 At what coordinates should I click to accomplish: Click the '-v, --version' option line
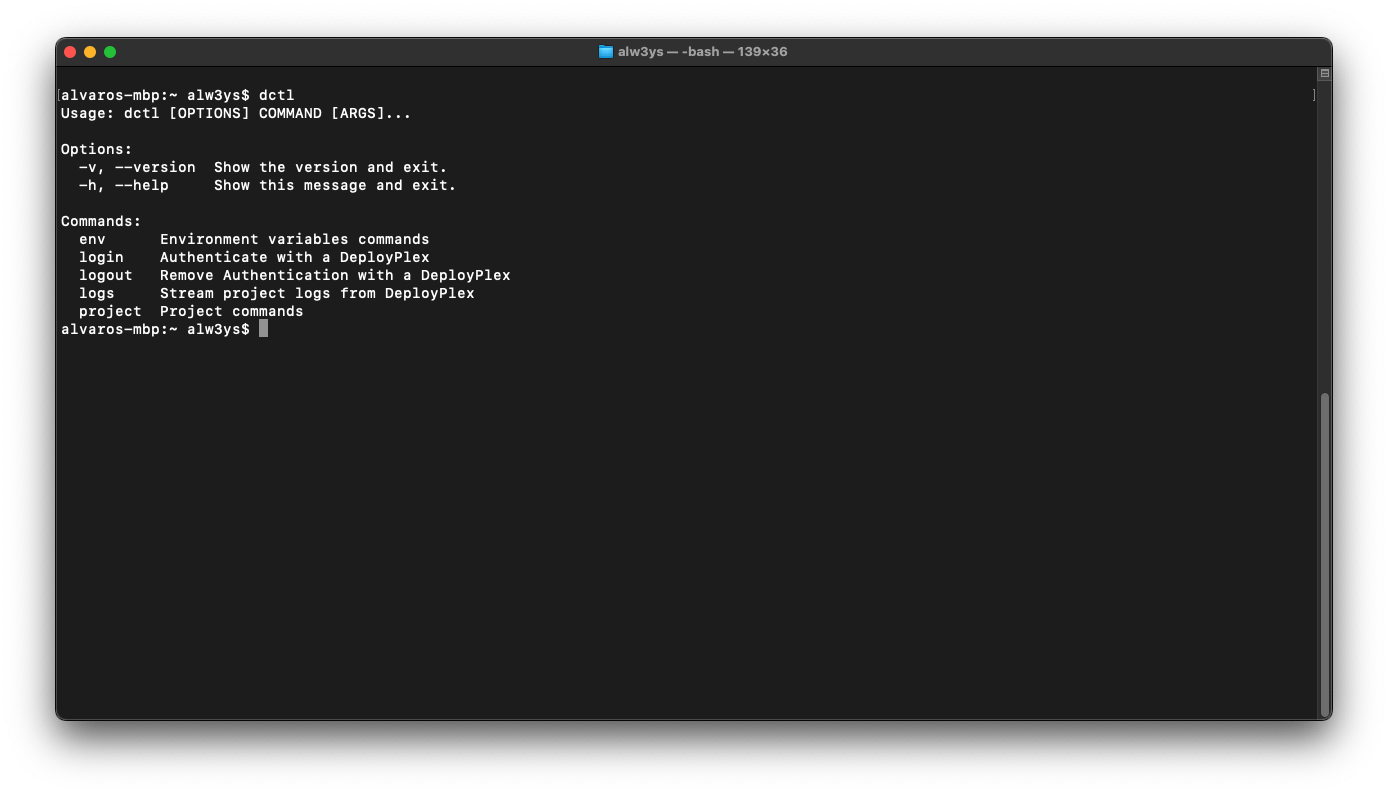coord(263,167)
